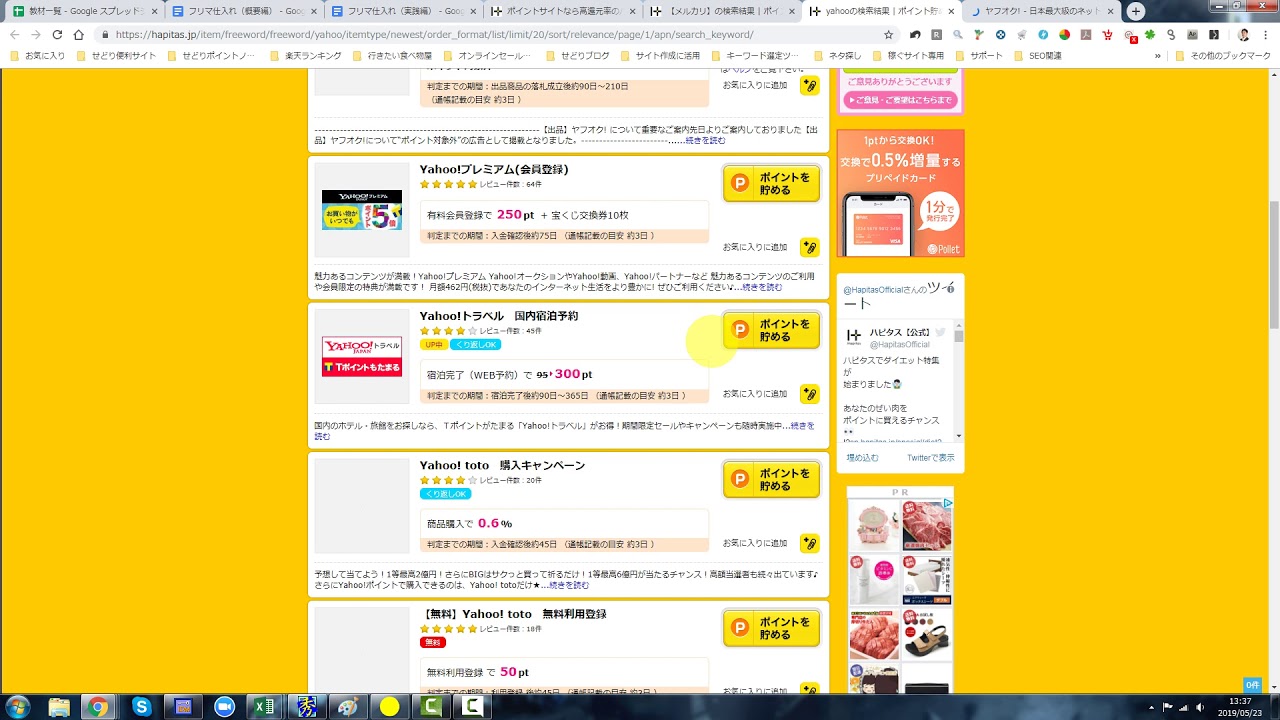Open Excel from the taskbar
1280x720 pixels.
click(264, 707)
